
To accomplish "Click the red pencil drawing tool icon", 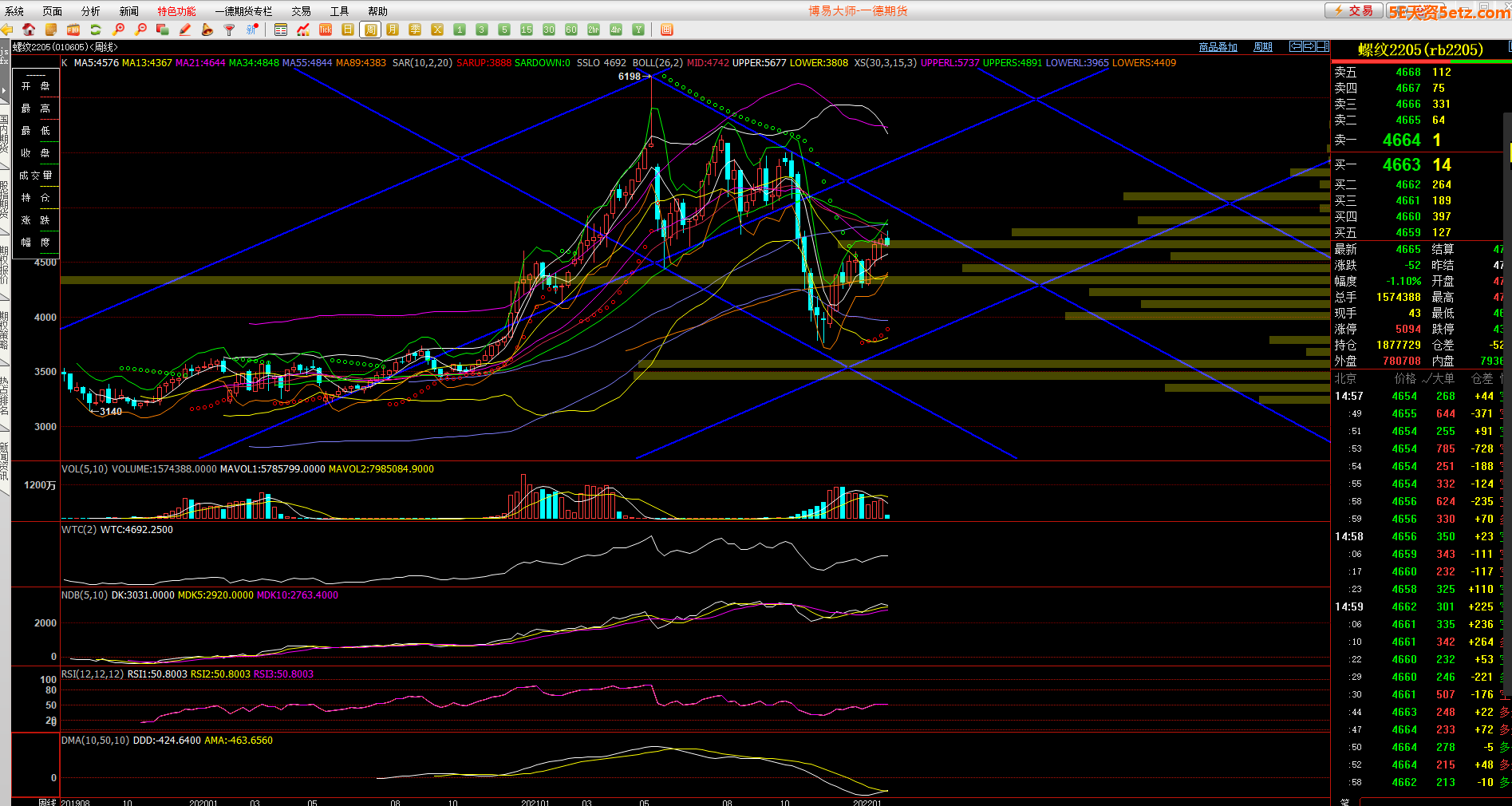I will 185,30.
